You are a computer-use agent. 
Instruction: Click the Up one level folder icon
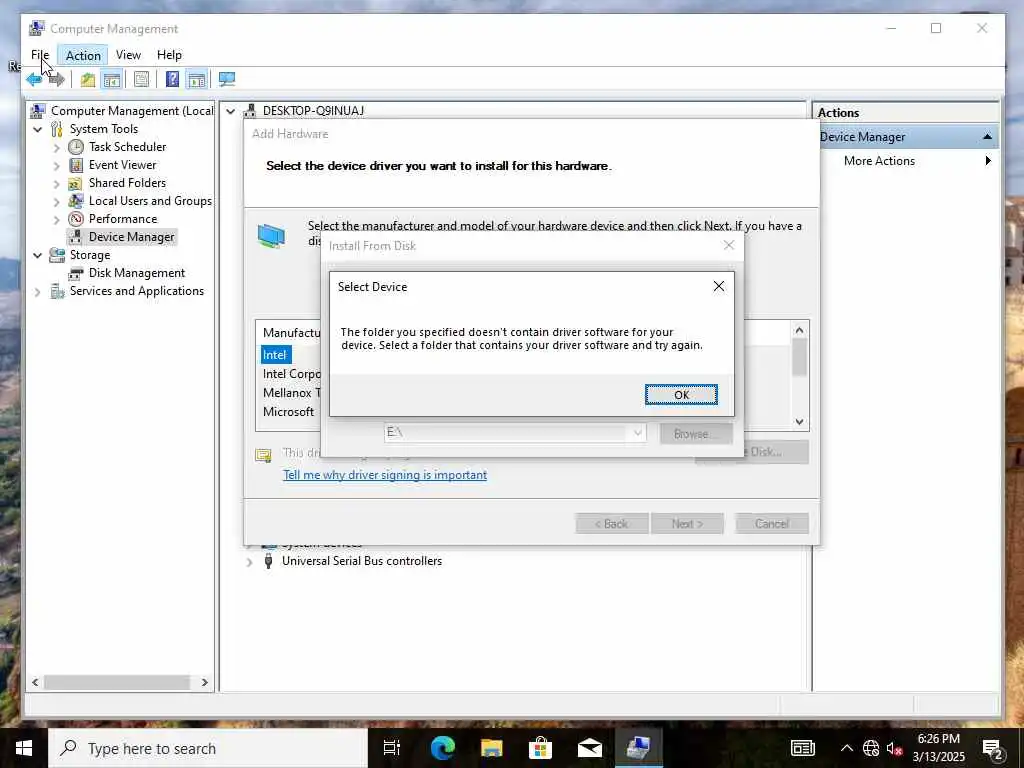coord(88,80)
